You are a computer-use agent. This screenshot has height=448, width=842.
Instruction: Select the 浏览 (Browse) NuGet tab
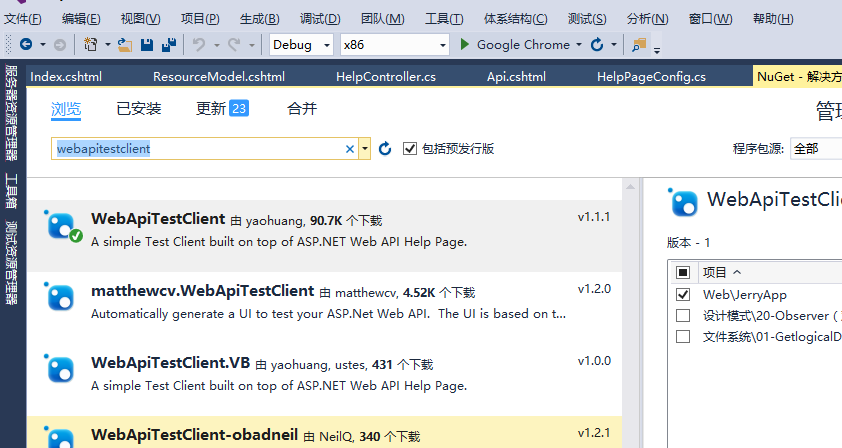[x=66, y=109]
